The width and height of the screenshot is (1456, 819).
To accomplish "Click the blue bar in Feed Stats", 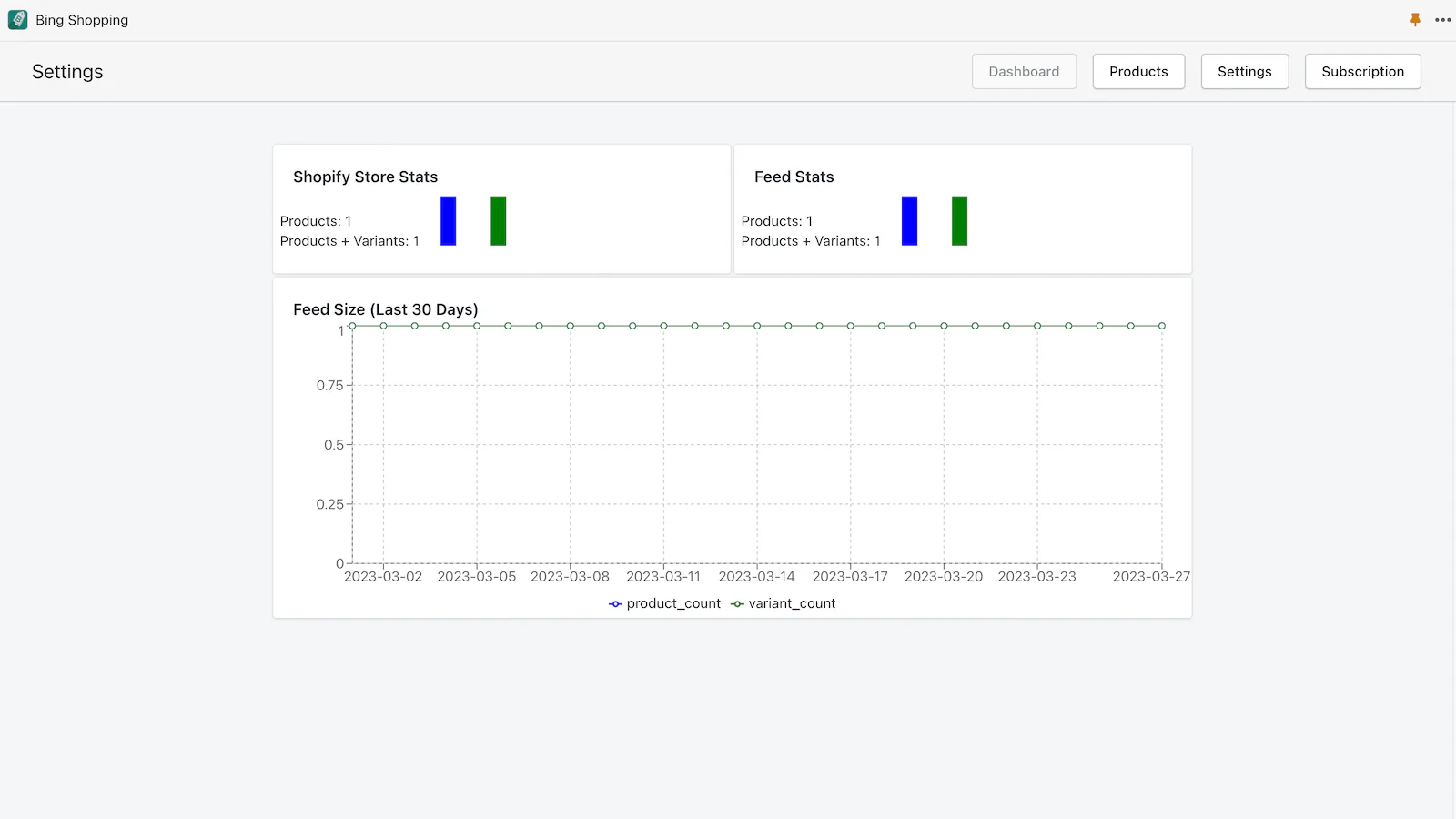I will [x=909, y=220].
